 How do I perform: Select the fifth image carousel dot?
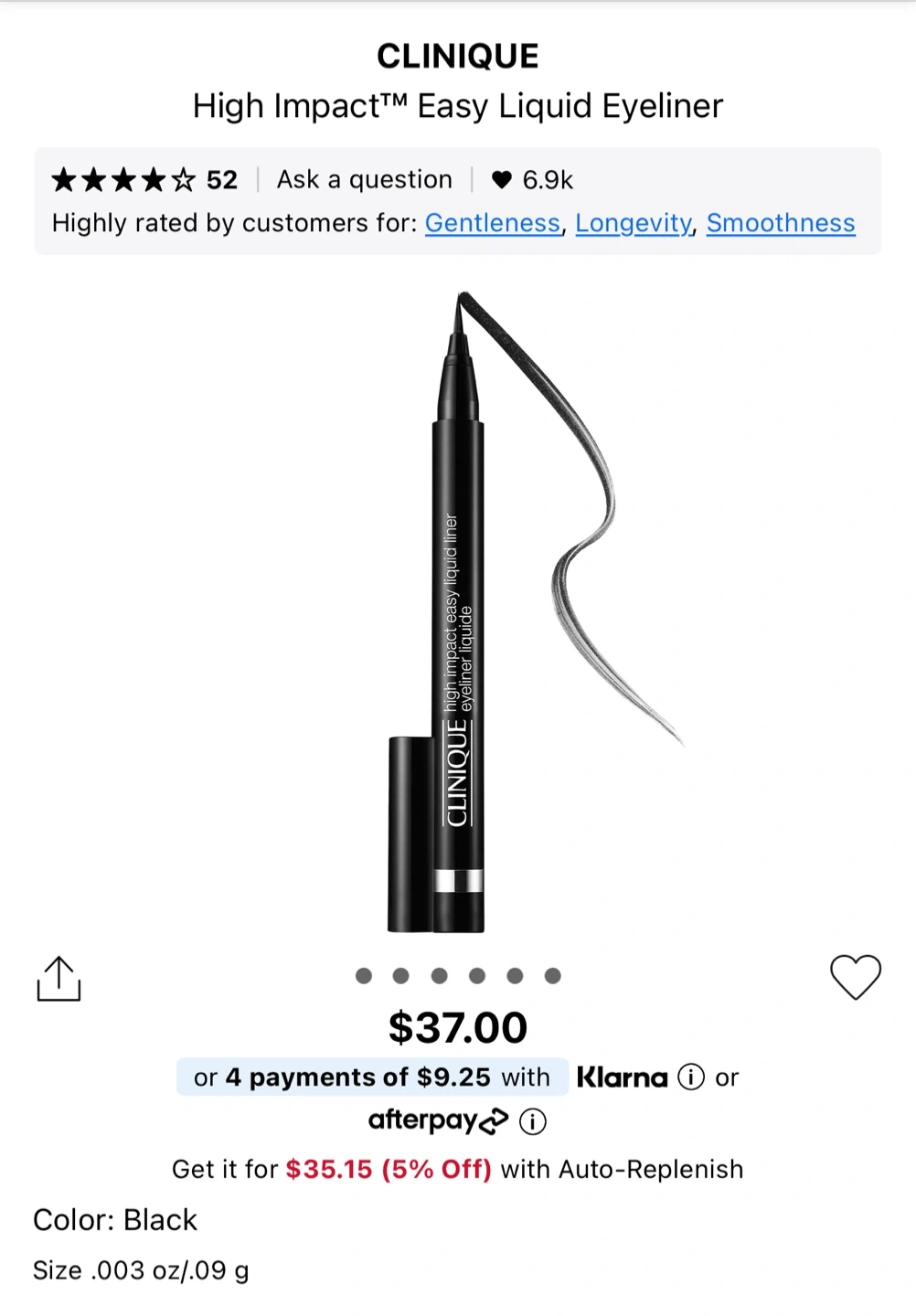tap(516, 976)
